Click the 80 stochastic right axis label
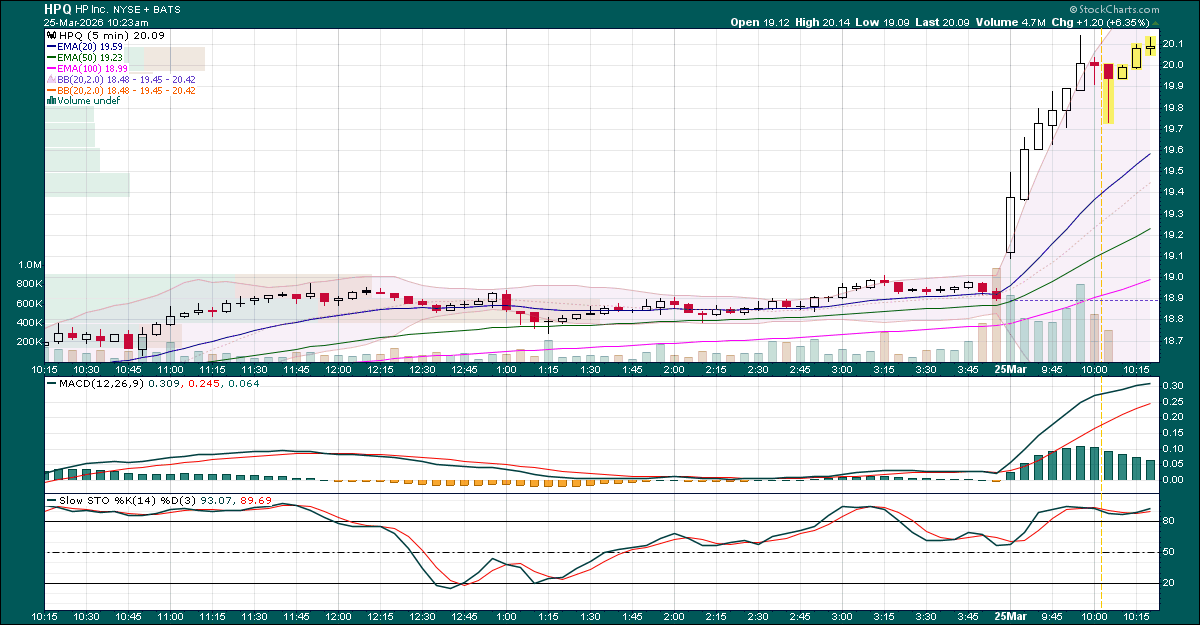 (1169, 521)
